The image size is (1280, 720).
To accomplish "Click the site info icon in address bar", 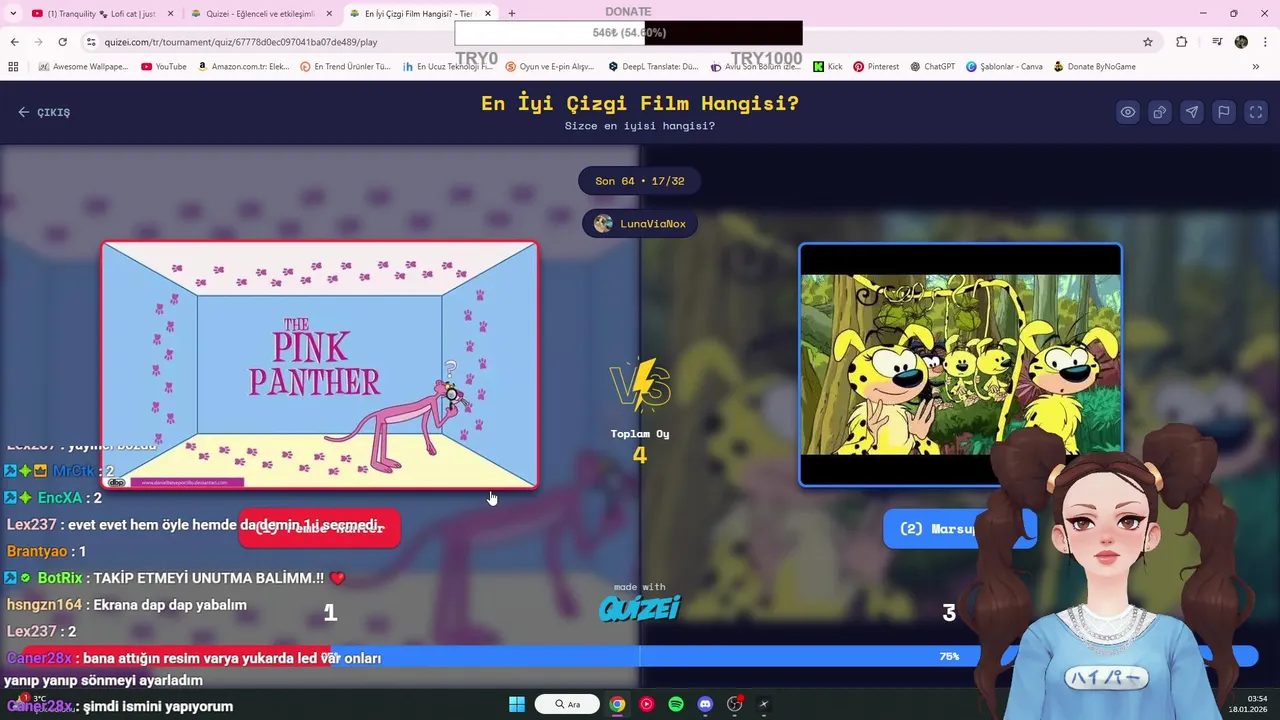I will 92,42.
